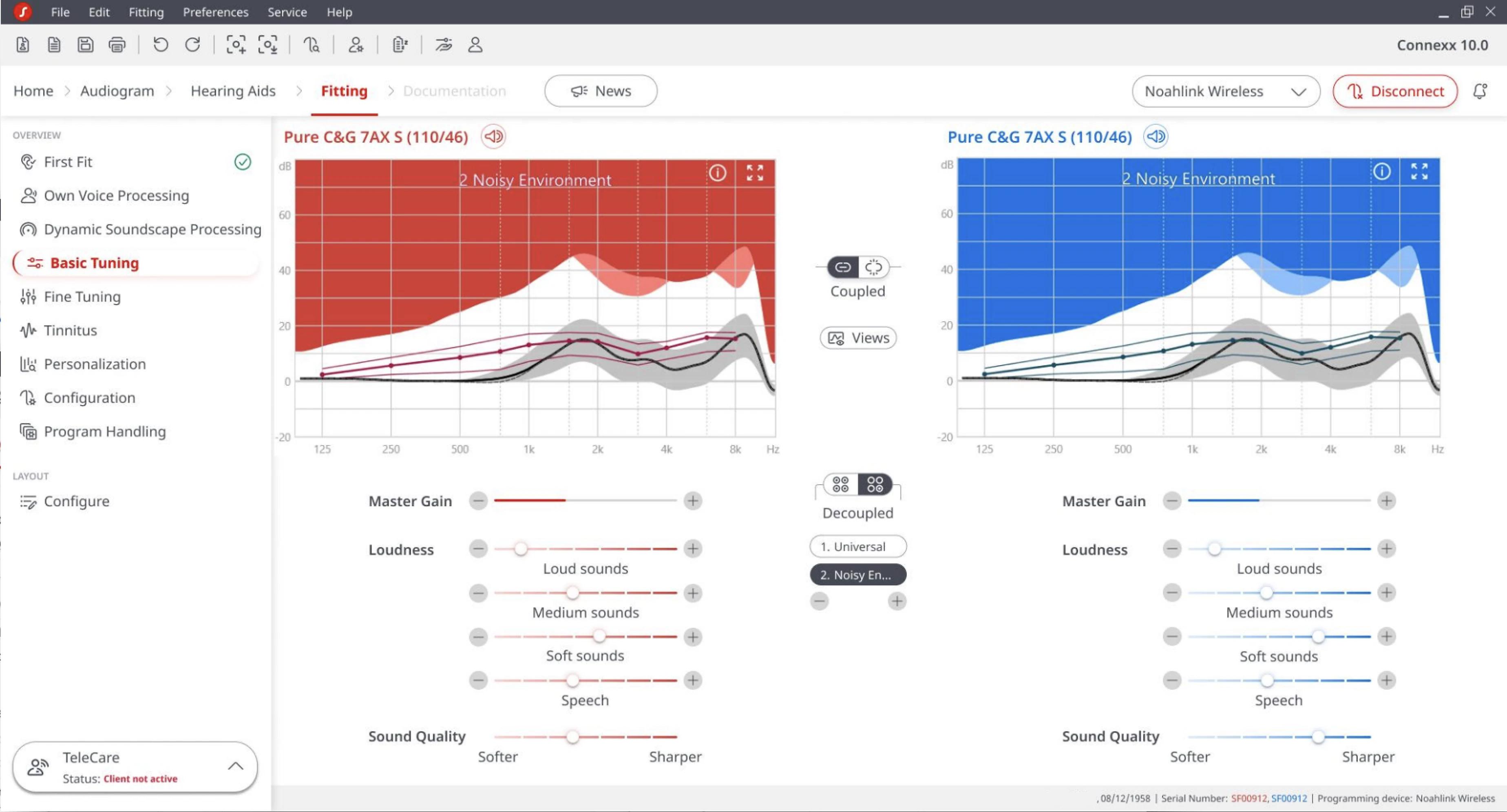Viewport: 1507px width, 812px height.
Task: Open info on the red Noisy Environment graph
Action: 717,173
